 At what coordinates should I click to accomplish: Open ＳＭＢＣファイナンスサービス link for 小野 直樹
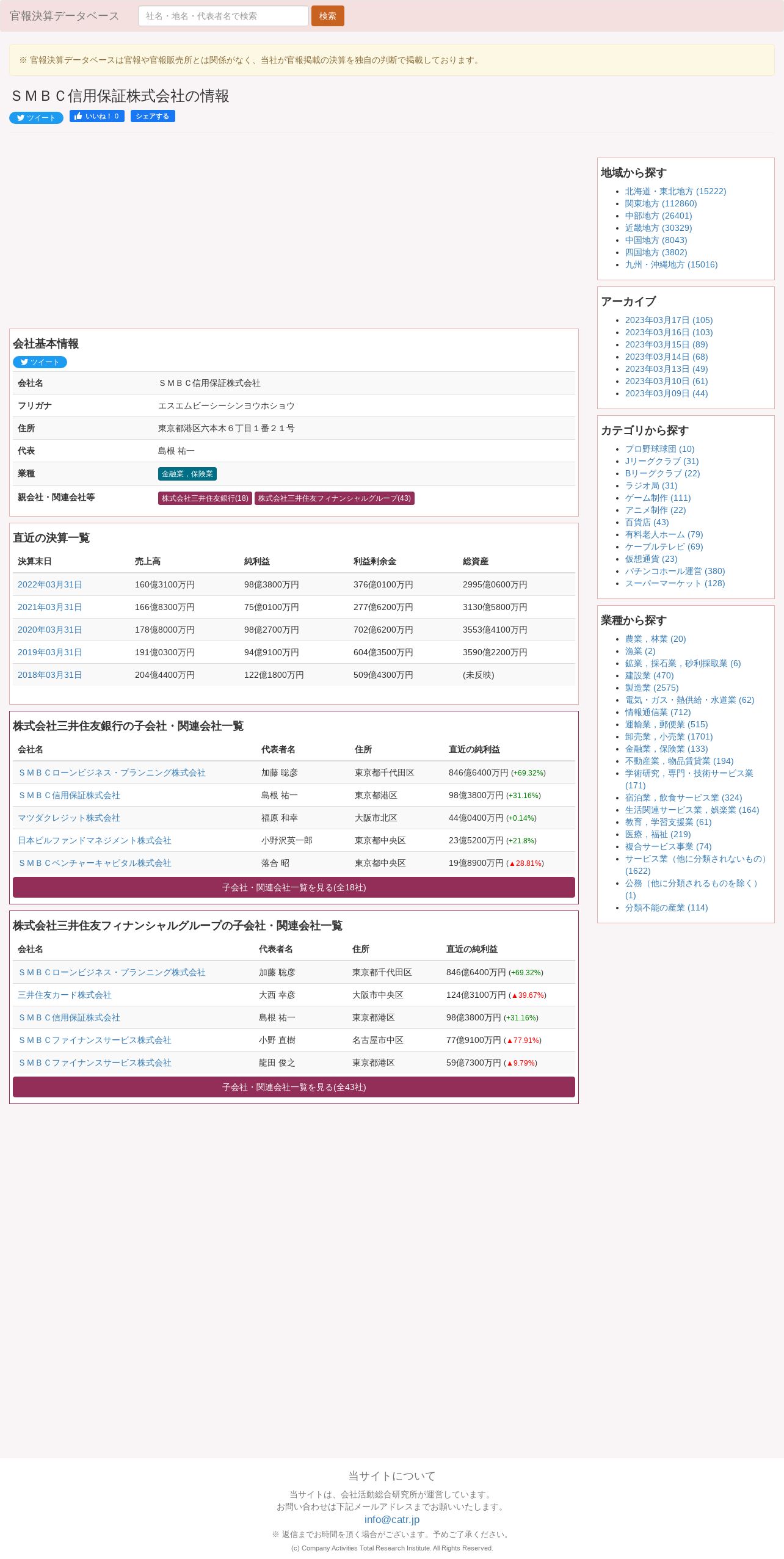pyautogui.click(x=95, y=1040)
